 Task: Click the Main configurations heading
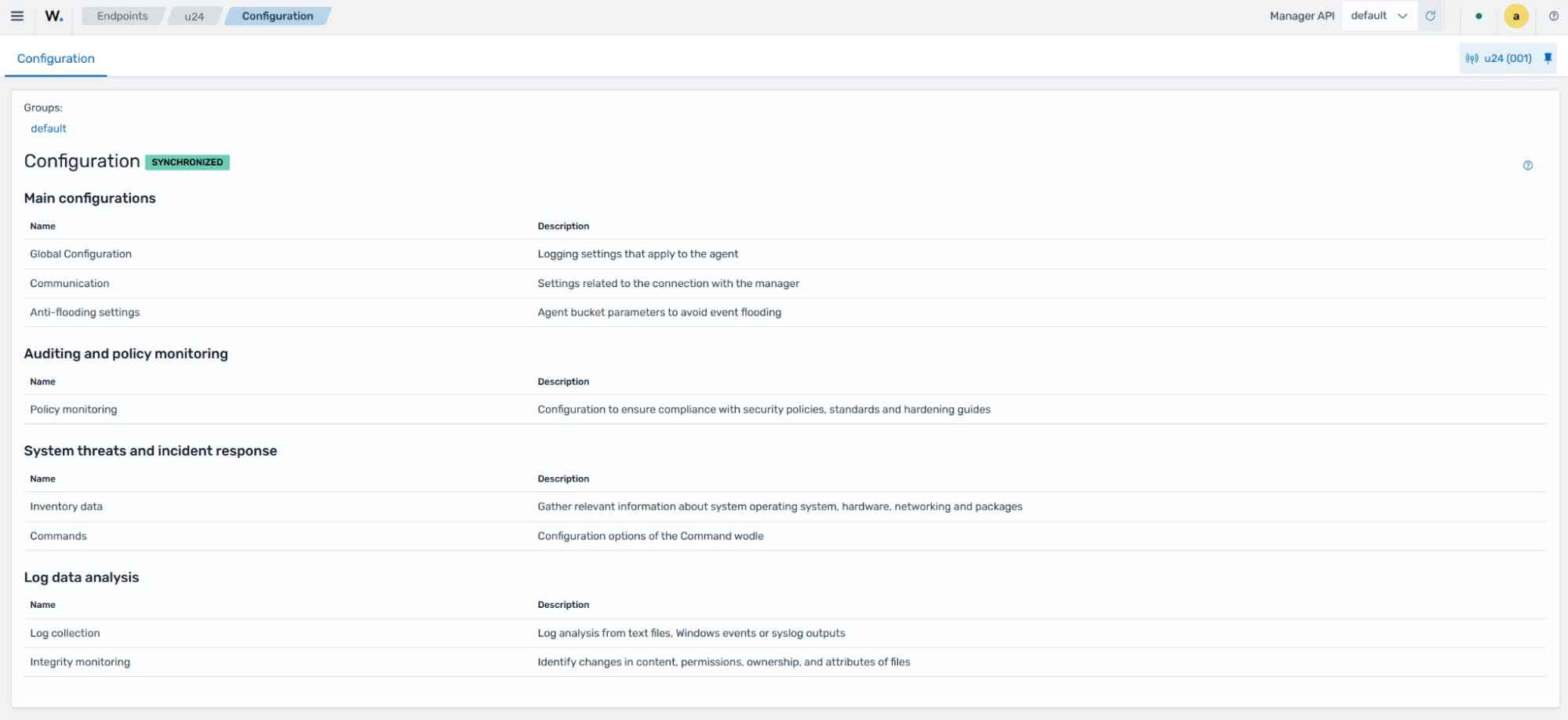click(x=89, y=198)
